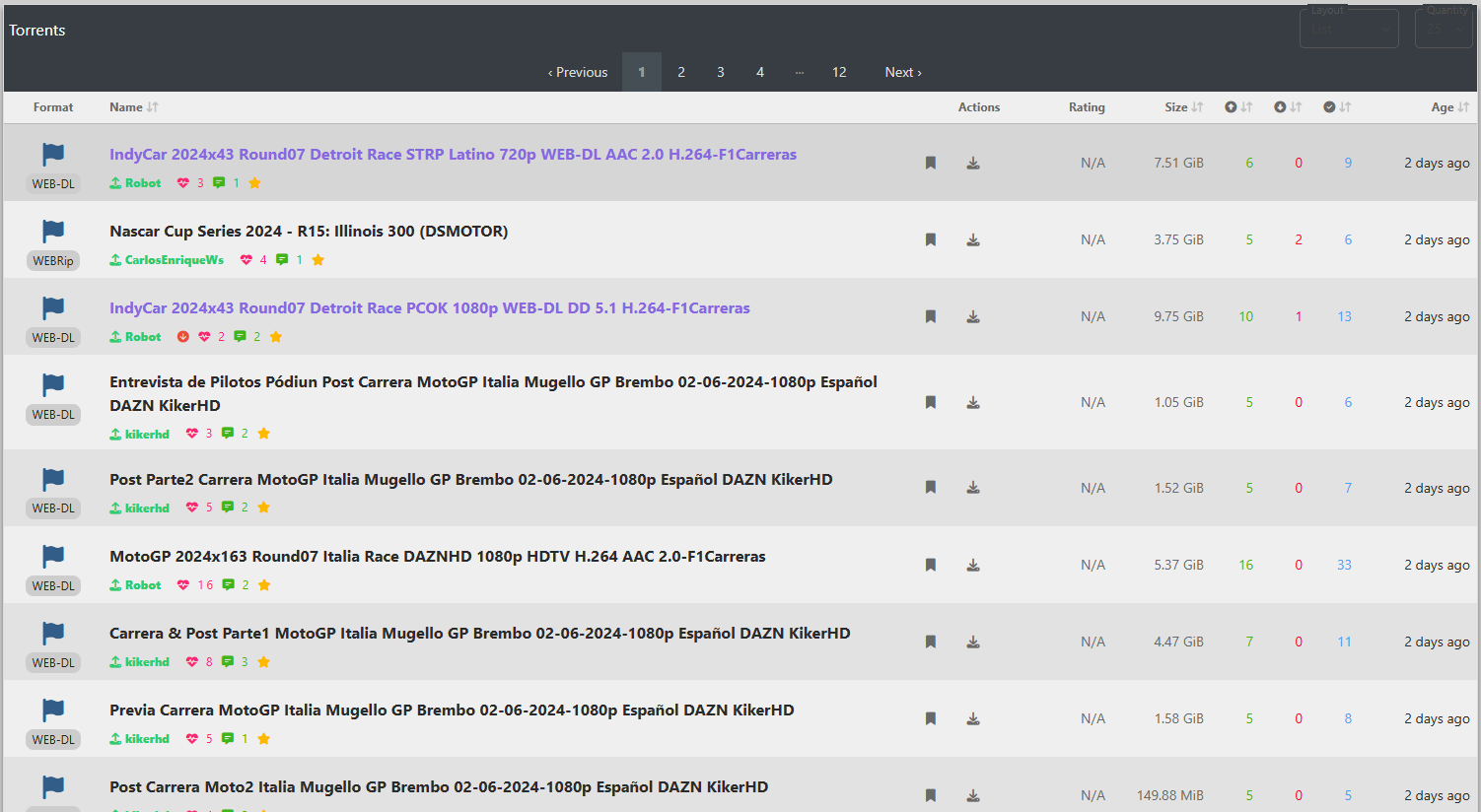
Task: Sort torrents by Age column
Action: [1450, 107]
